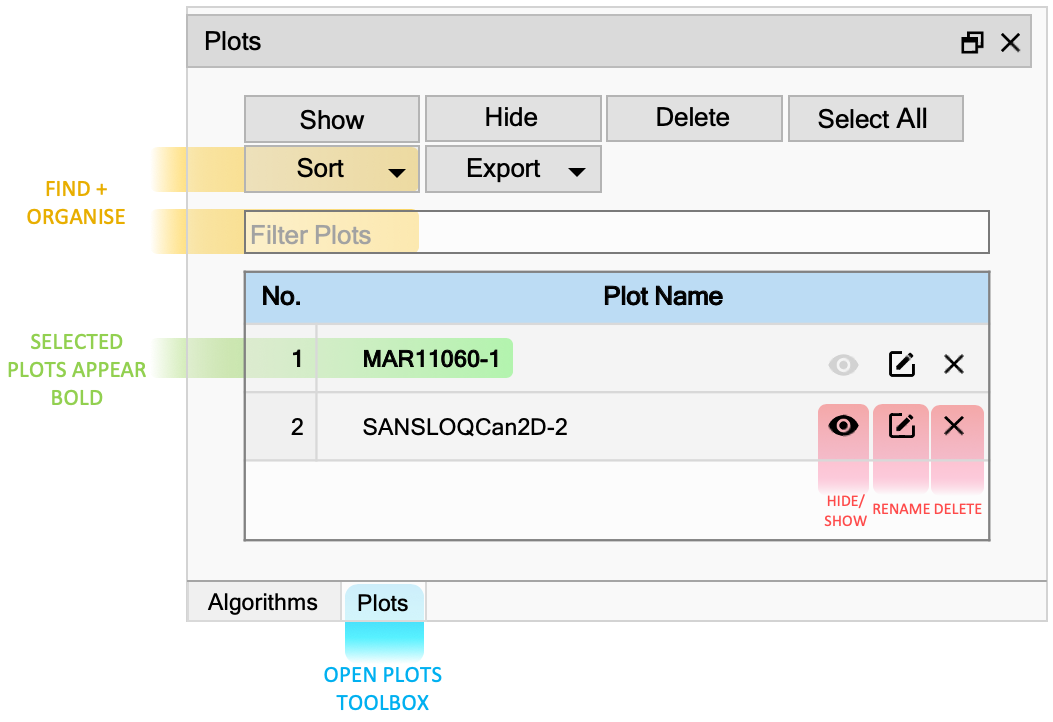Click the Plot Name column header
The image size is (1053, 722).
click(663, 296)
